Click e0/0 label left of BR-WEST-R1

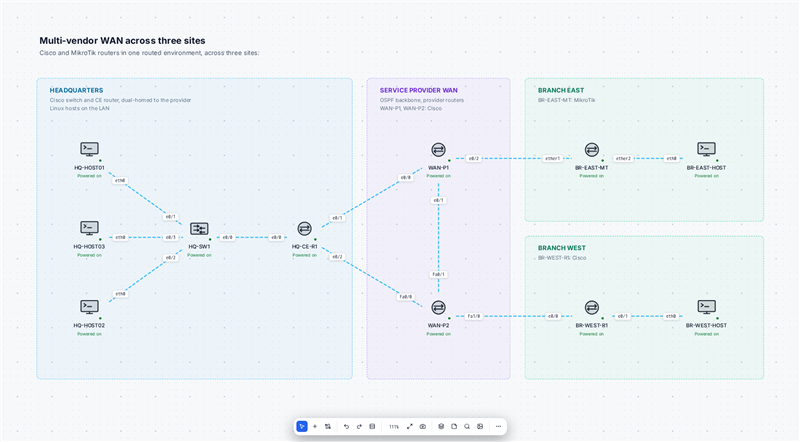(x=553, y=316)
